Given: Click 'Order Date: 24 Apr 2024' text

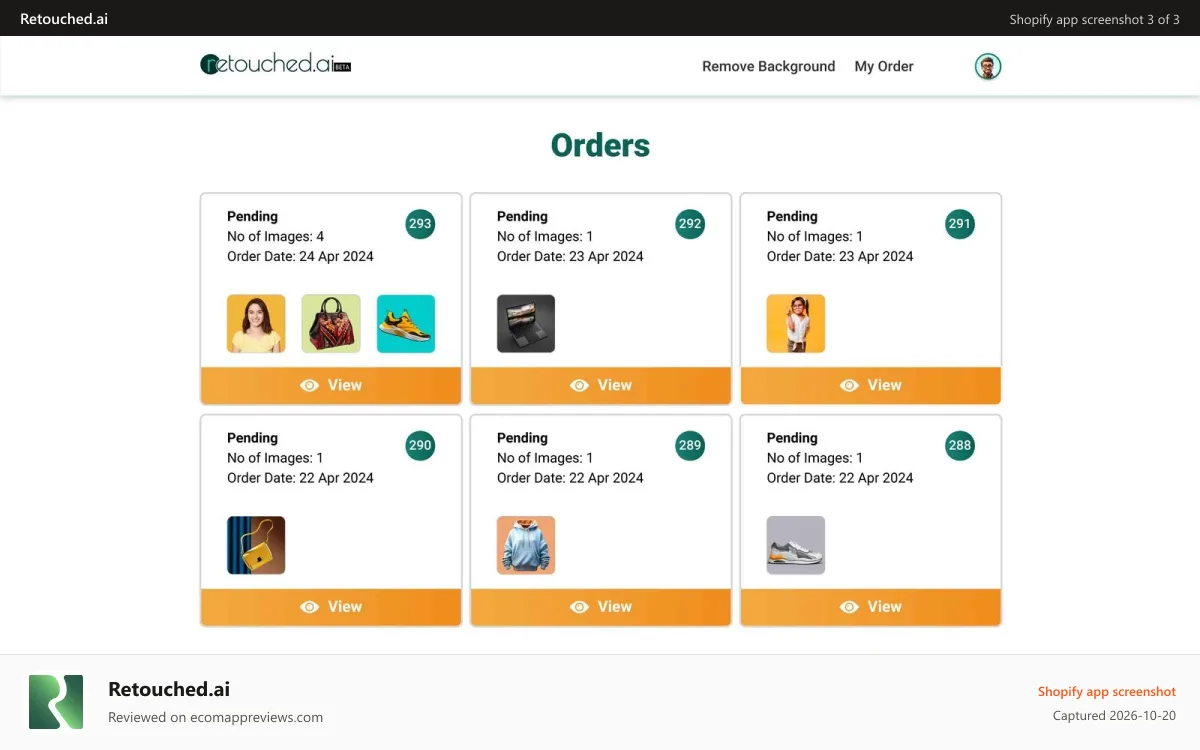Looking at the screenshot, I should (300, 256).
